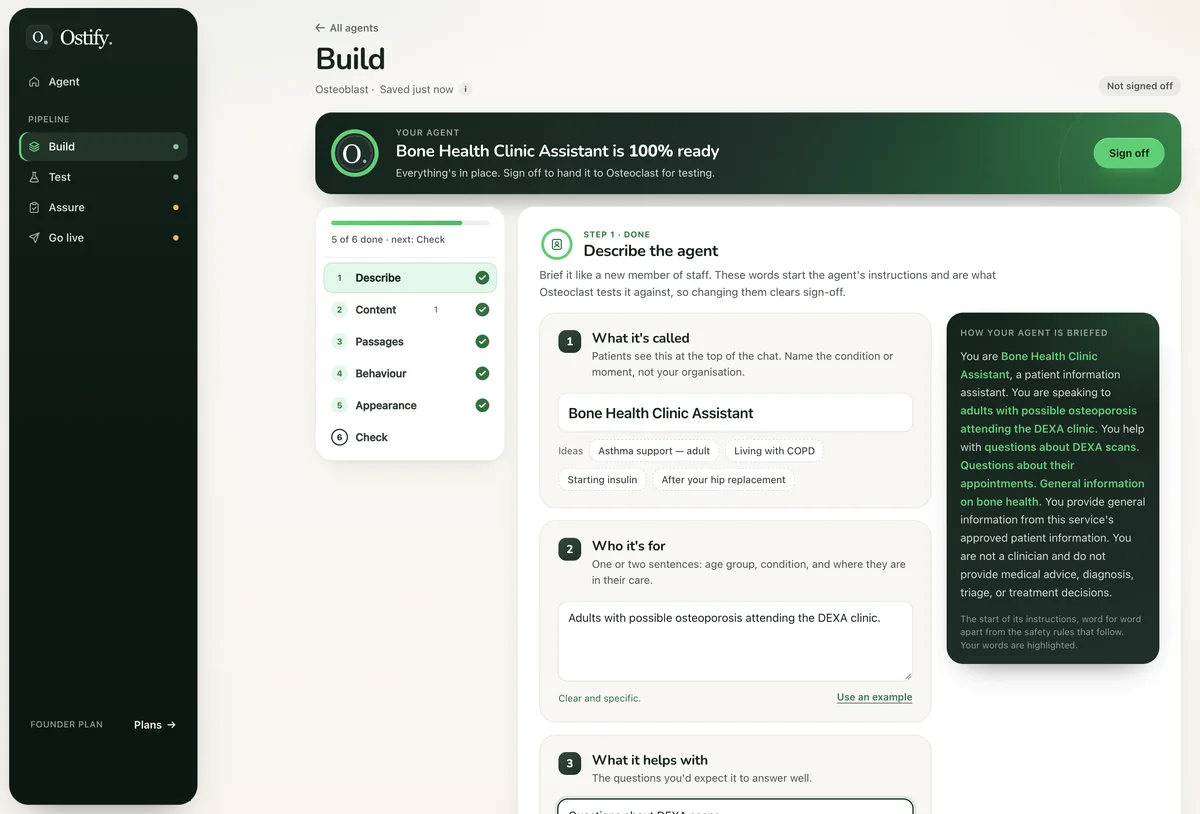Use the 'After your hip replacement' idea
The height and width of the screenshot is (814, 1200).
click(x=724, y=480)
